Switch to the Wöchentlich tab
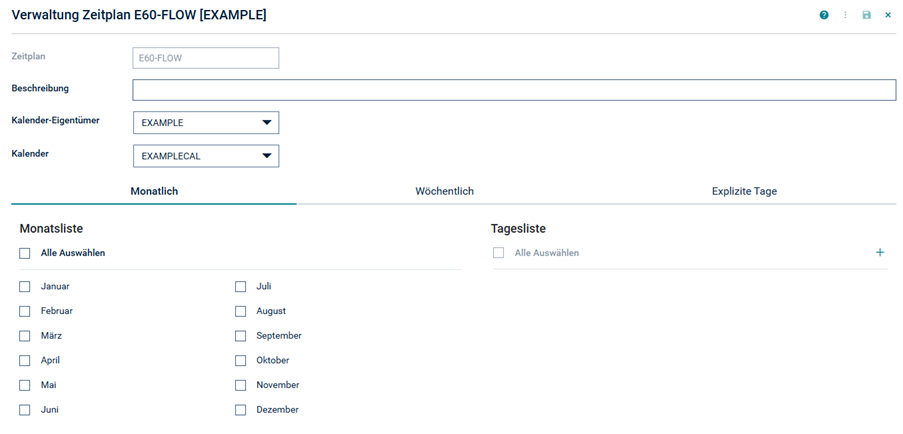 tap(445, 191)
